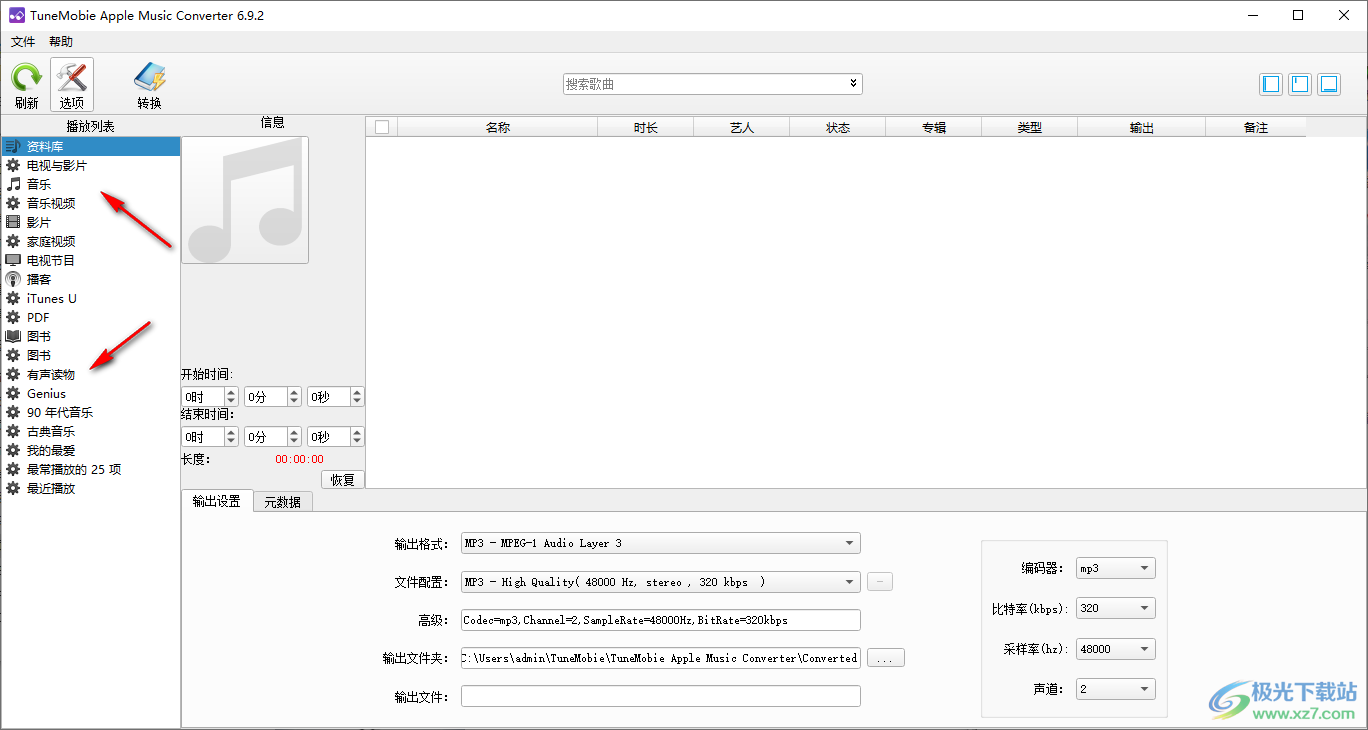Sort by 类型 column header
This screenshot has height=730, width=1368.
click(x=1030, y=127)
